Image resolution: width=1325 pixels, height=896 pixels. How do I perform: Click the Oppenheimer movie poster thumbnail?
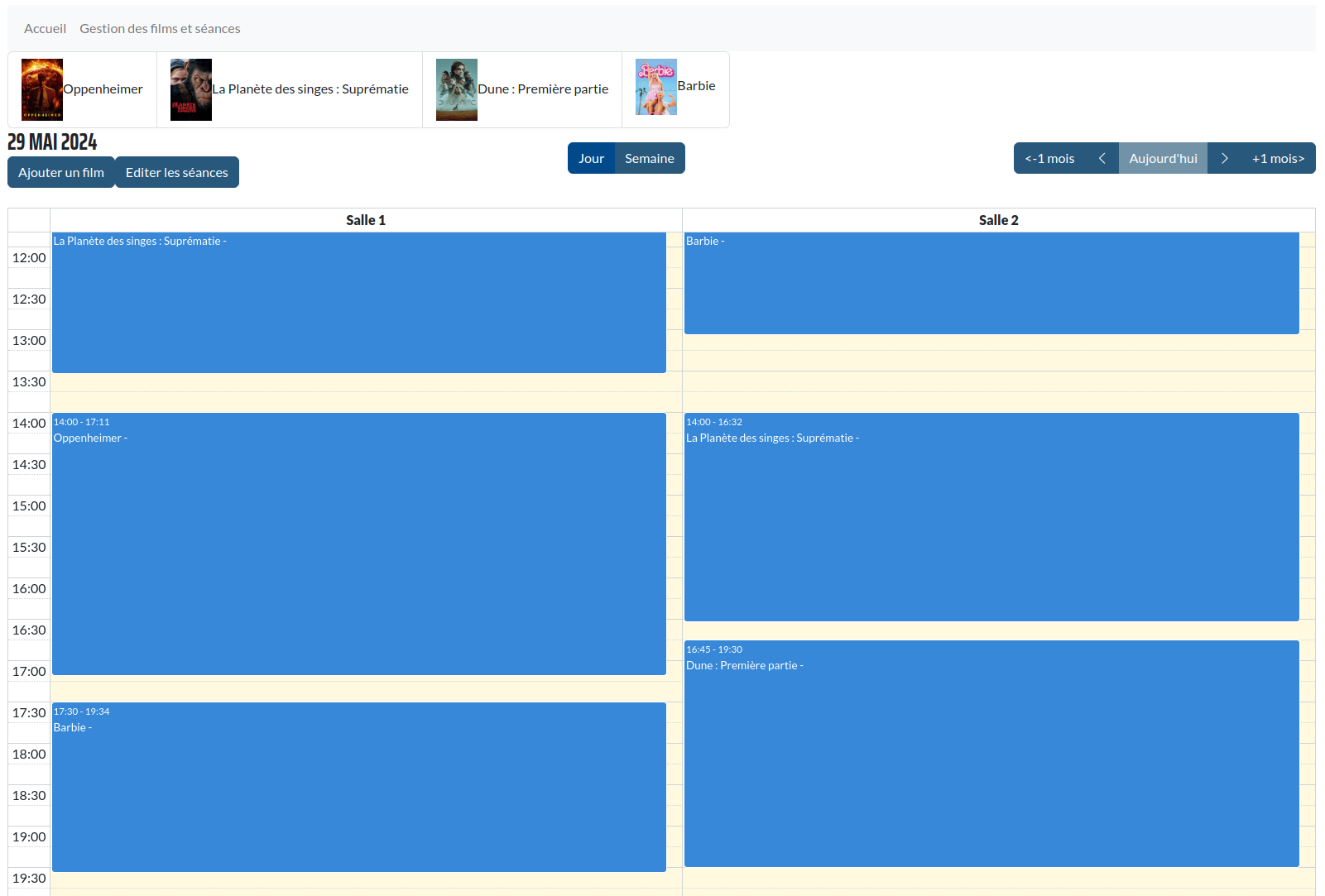click(42, 89)
